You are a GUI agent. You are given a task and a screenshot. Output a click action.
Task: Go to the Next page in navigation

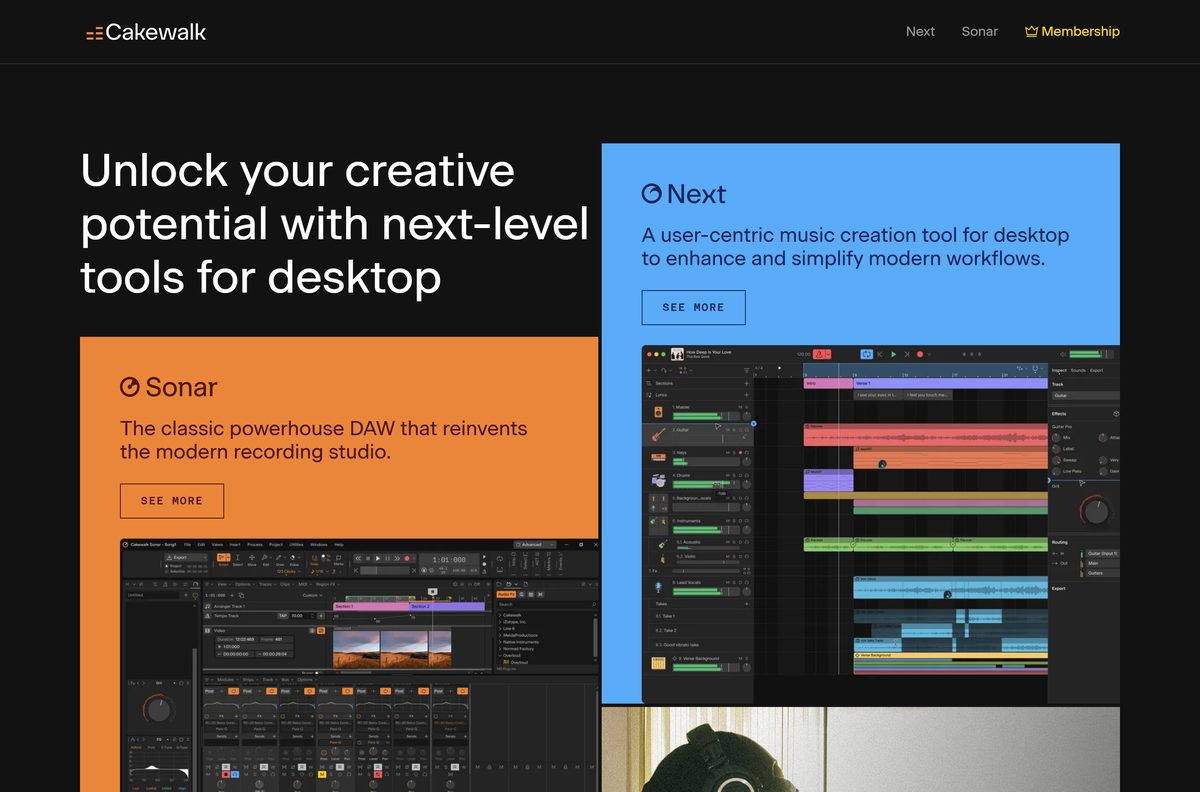click(x=920, y=31)
